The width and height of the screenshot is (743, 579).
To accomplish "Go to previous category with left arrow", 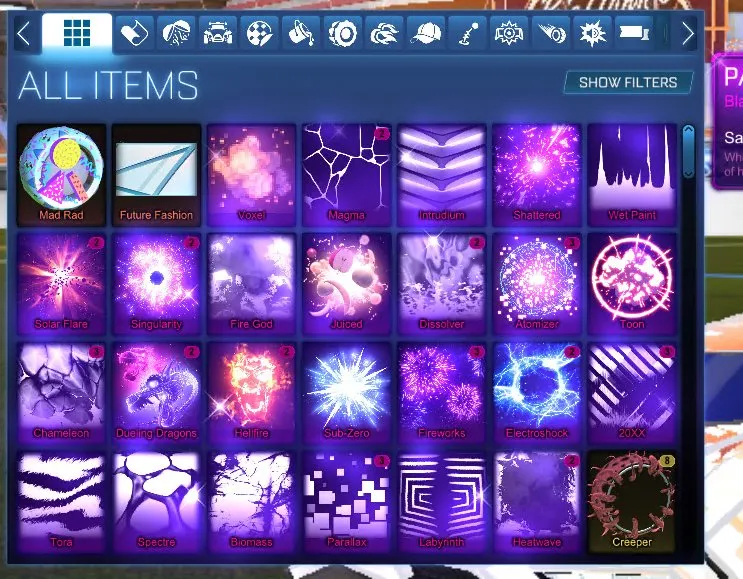I will [24, 33].
